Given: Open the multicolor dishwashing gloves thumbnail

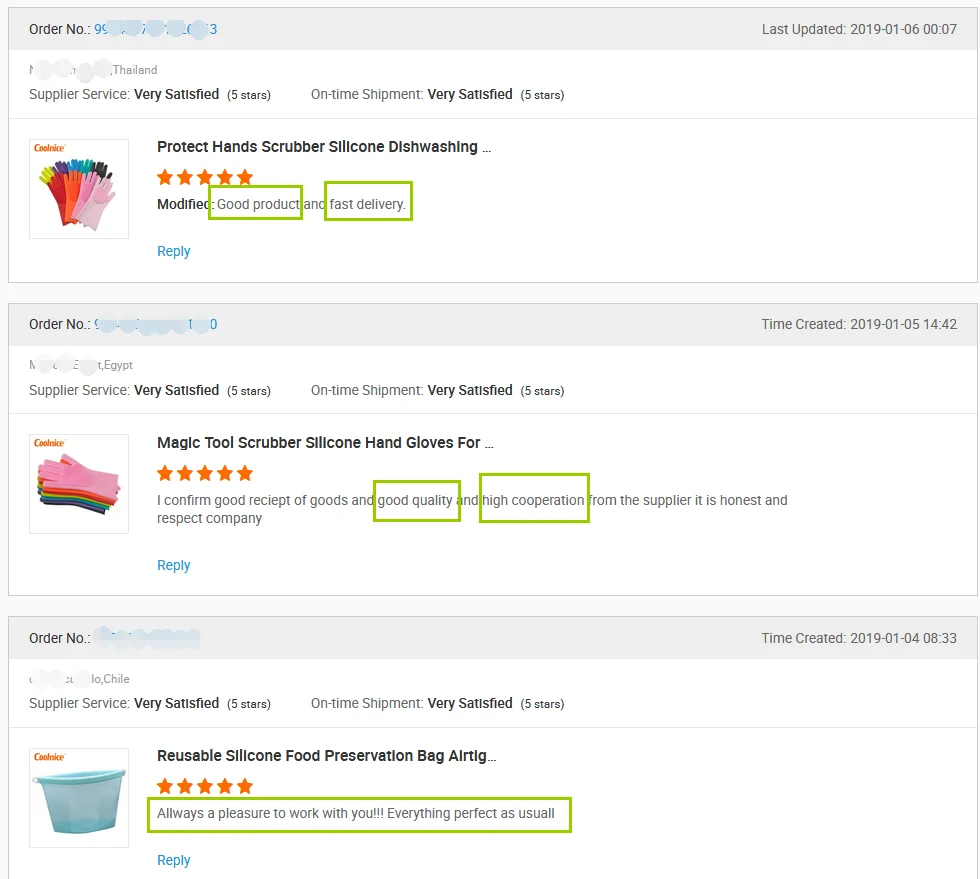Looking at the screenshot, I should pos(79,189).
